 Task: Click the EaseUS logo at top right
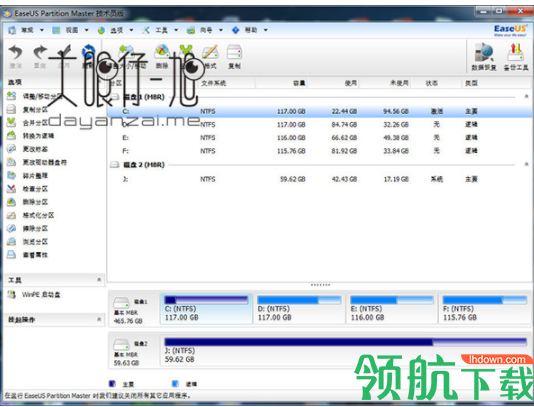510,30
